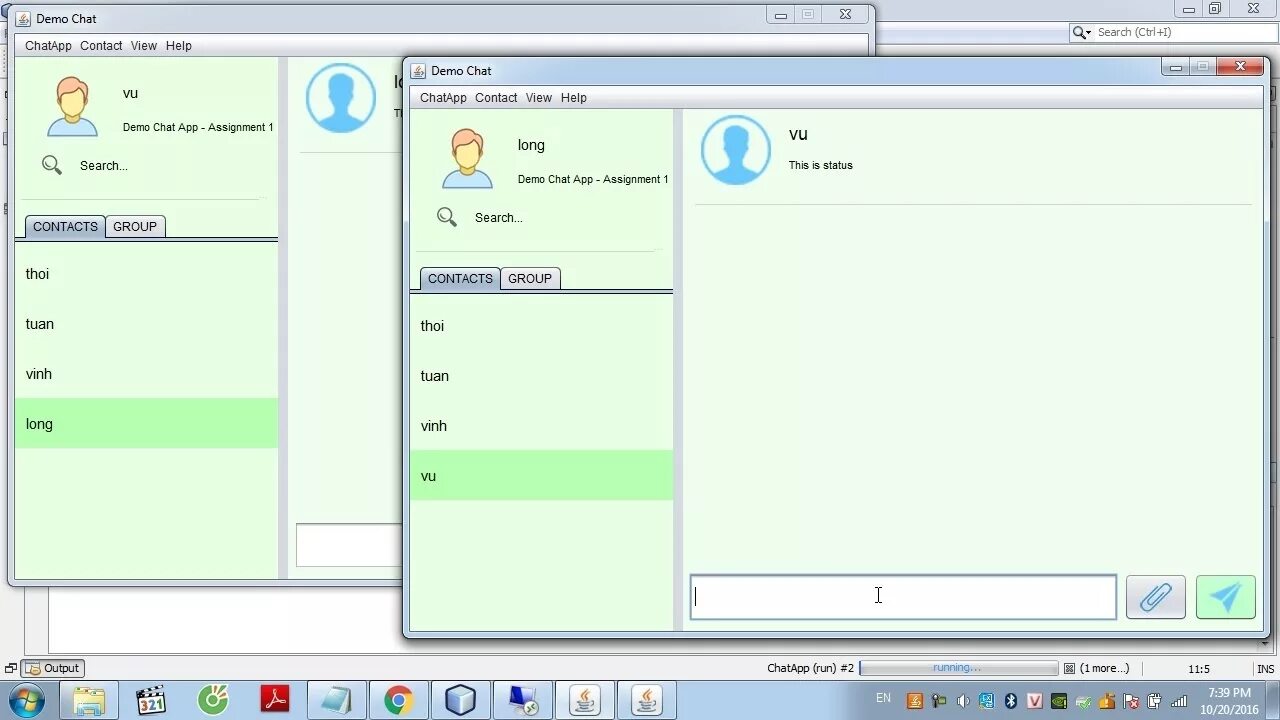Click the blue avatar in vu's conversation header
1280x720 pixels.
(736, 150)
